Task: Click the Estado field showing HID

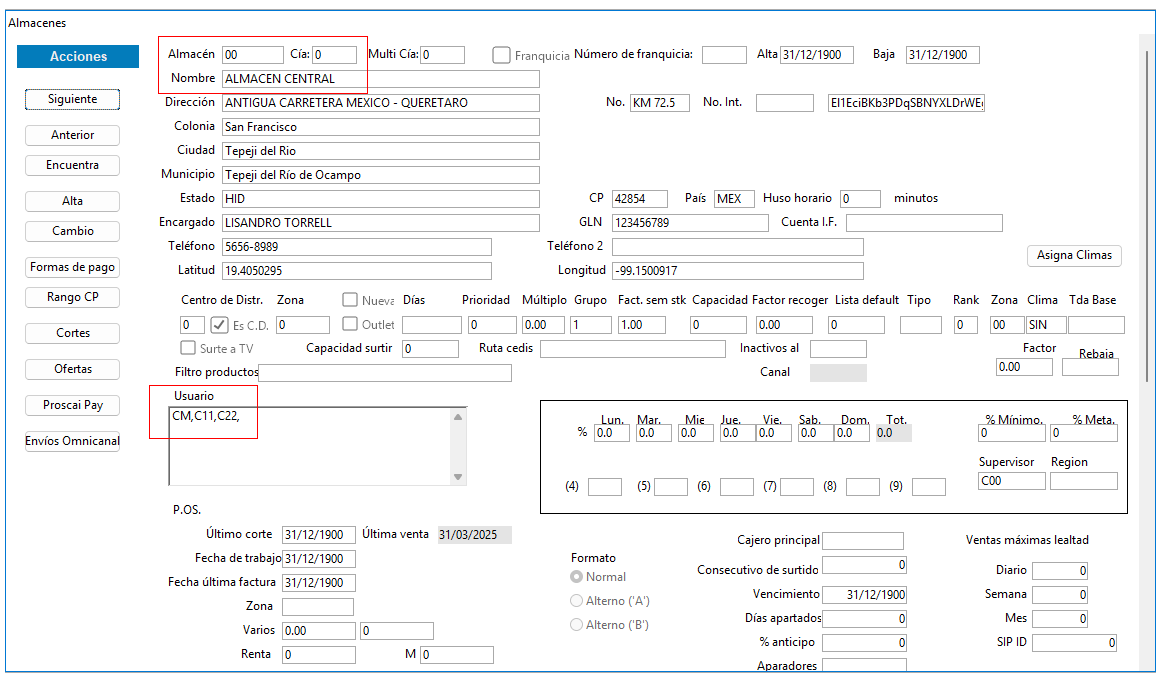Action: coord(380,198)
